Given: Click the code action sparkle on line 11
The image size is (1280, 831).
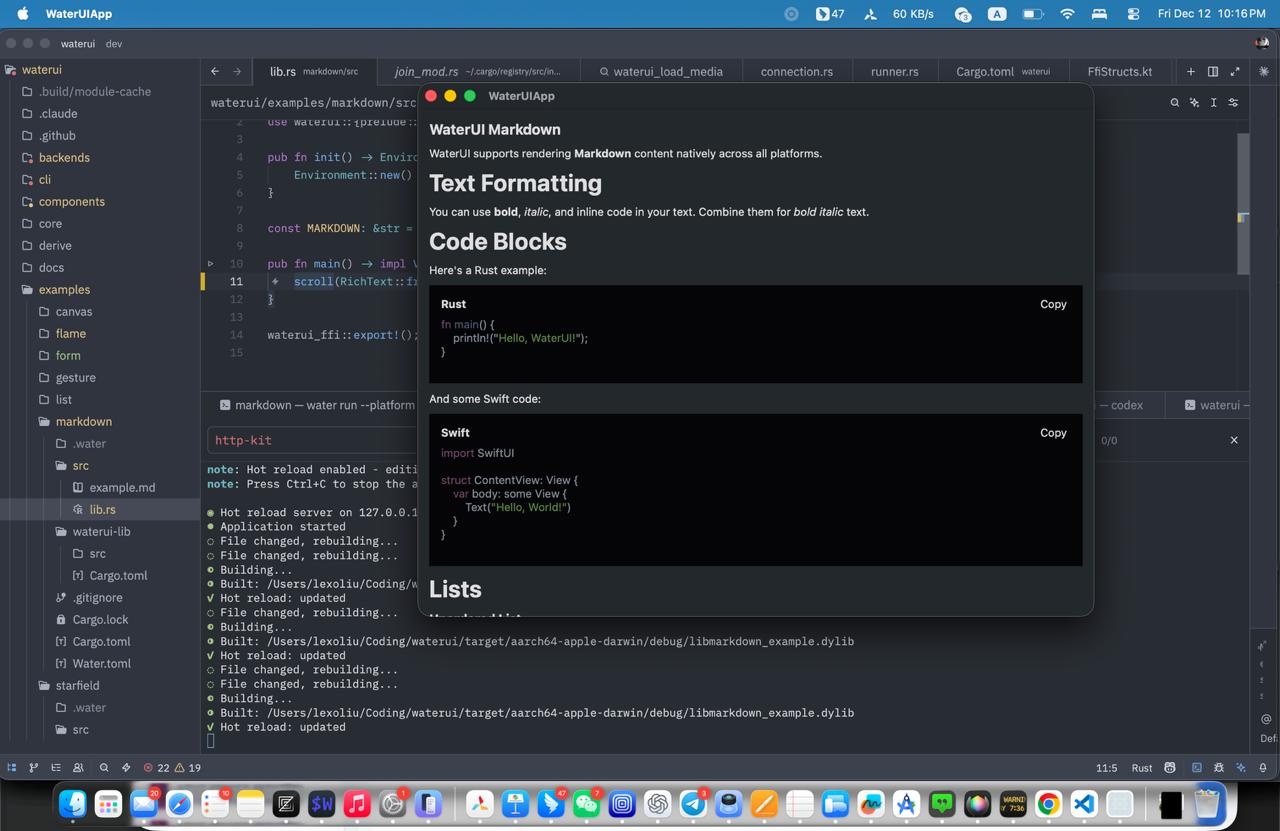Looking at the screenshot, I should pos(275,282).
